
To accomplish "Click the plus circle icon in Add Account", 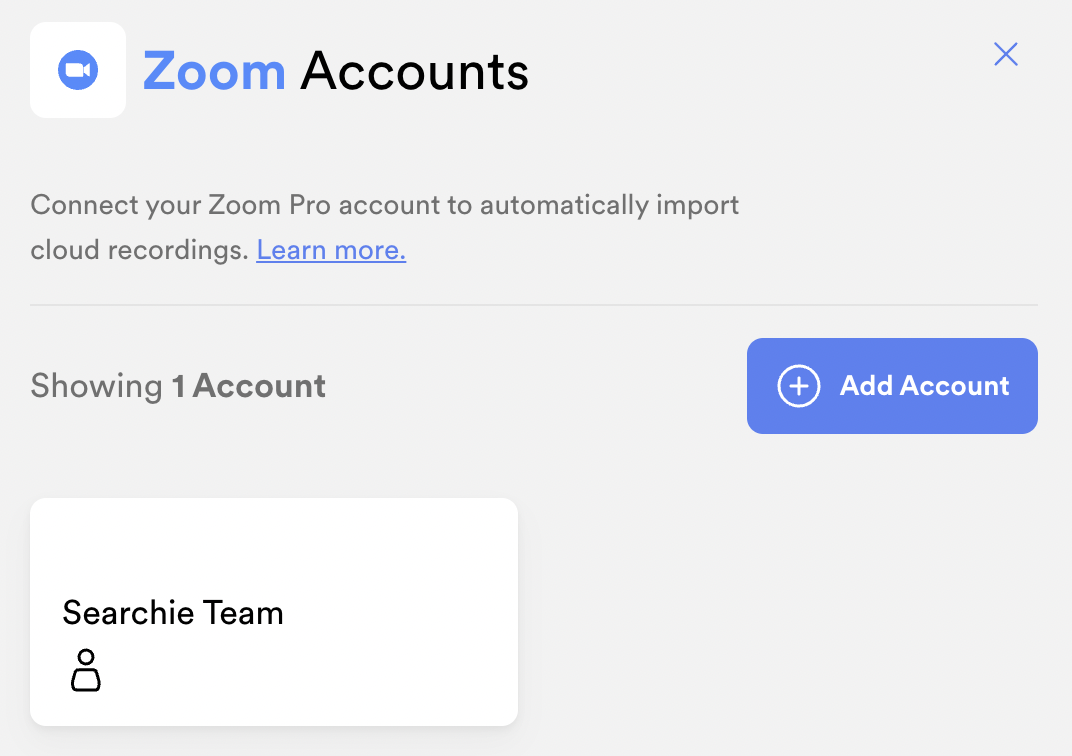I will (799, 386).
